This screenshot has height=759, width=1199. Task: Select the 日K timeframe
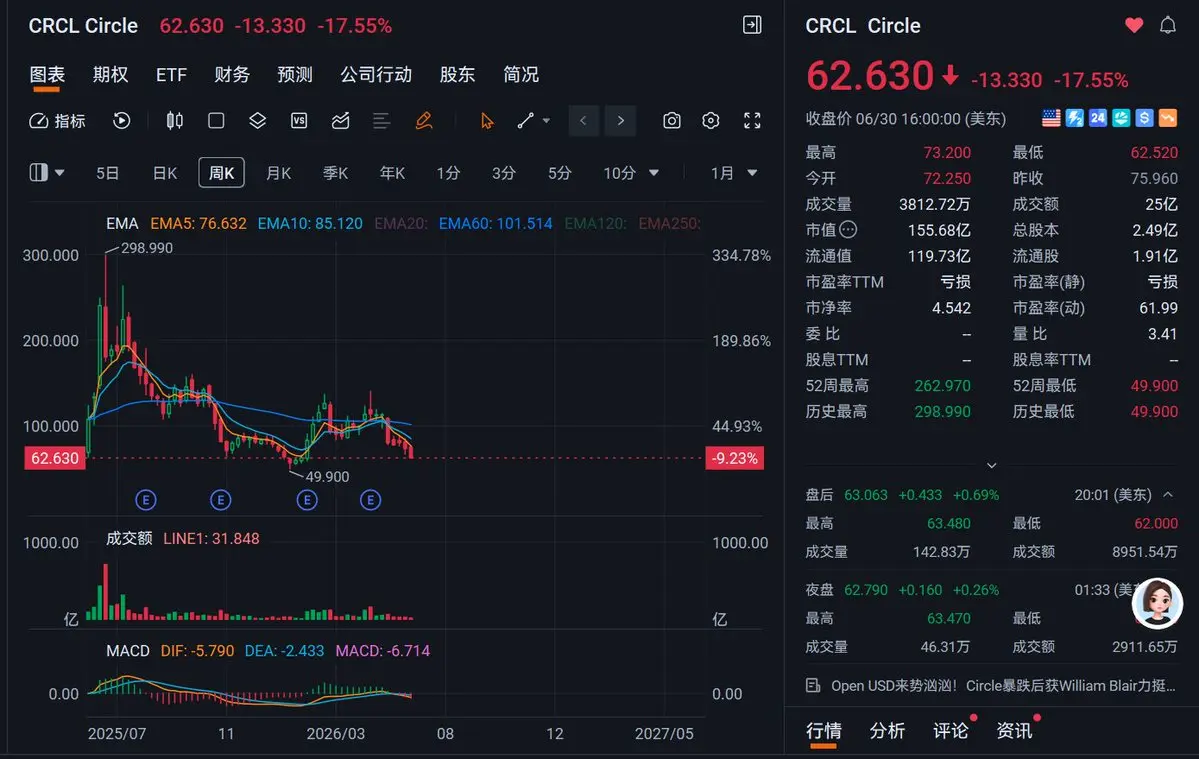164,173
